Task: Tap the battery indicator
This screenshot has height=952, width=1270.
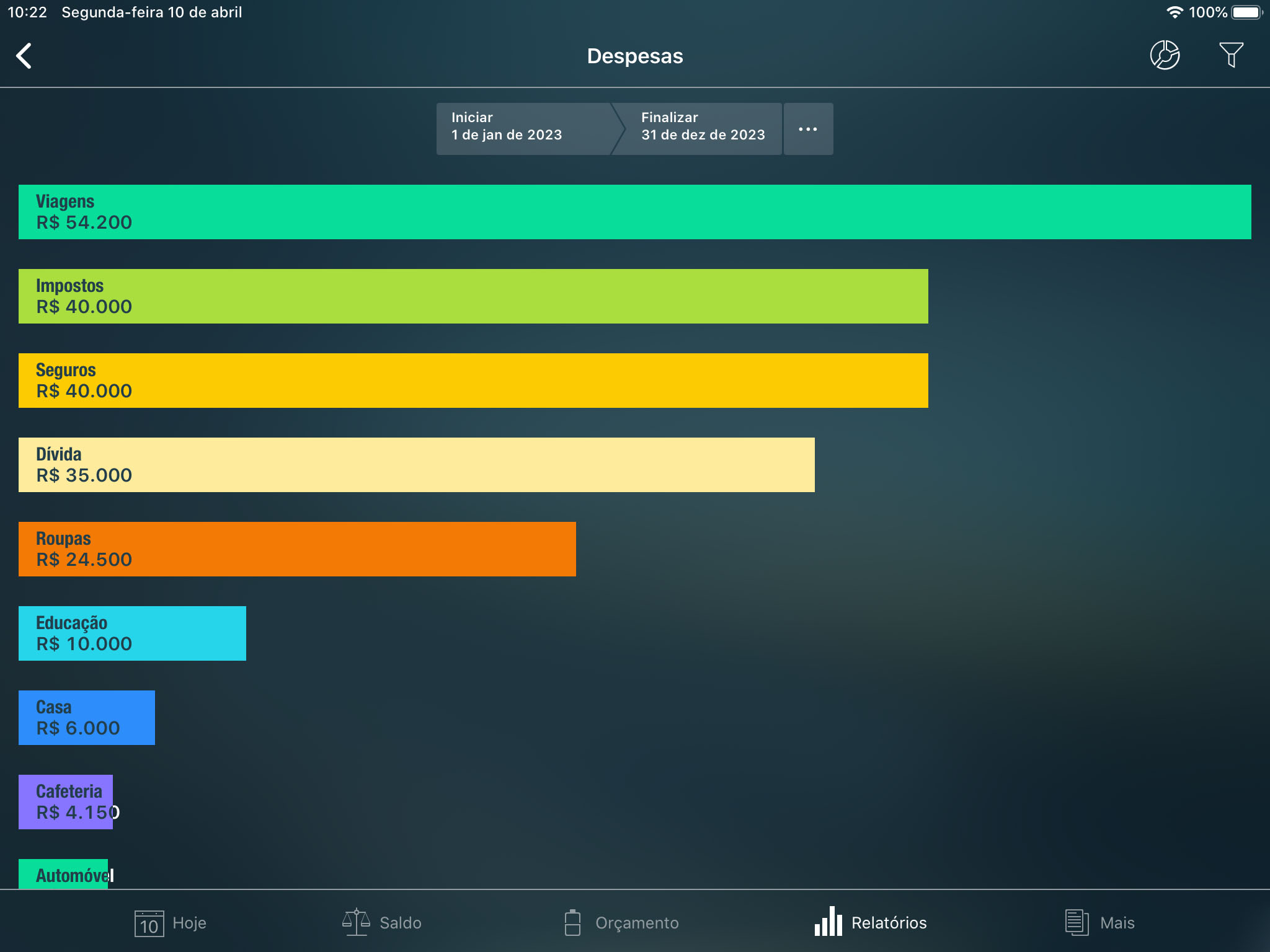Action: click(1247, 12)
